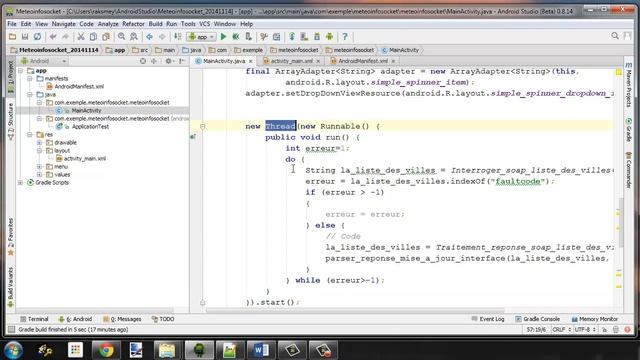Click the Open folder toolbar icon
640x360 pixels.
[x=13, y=37]
